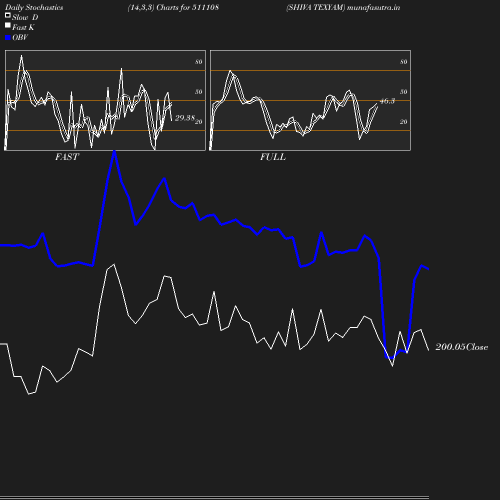500x500 pixels.
Task: Click the FAST stochastic chart panel
Action: pyautogui.click(x=105, y=100)
